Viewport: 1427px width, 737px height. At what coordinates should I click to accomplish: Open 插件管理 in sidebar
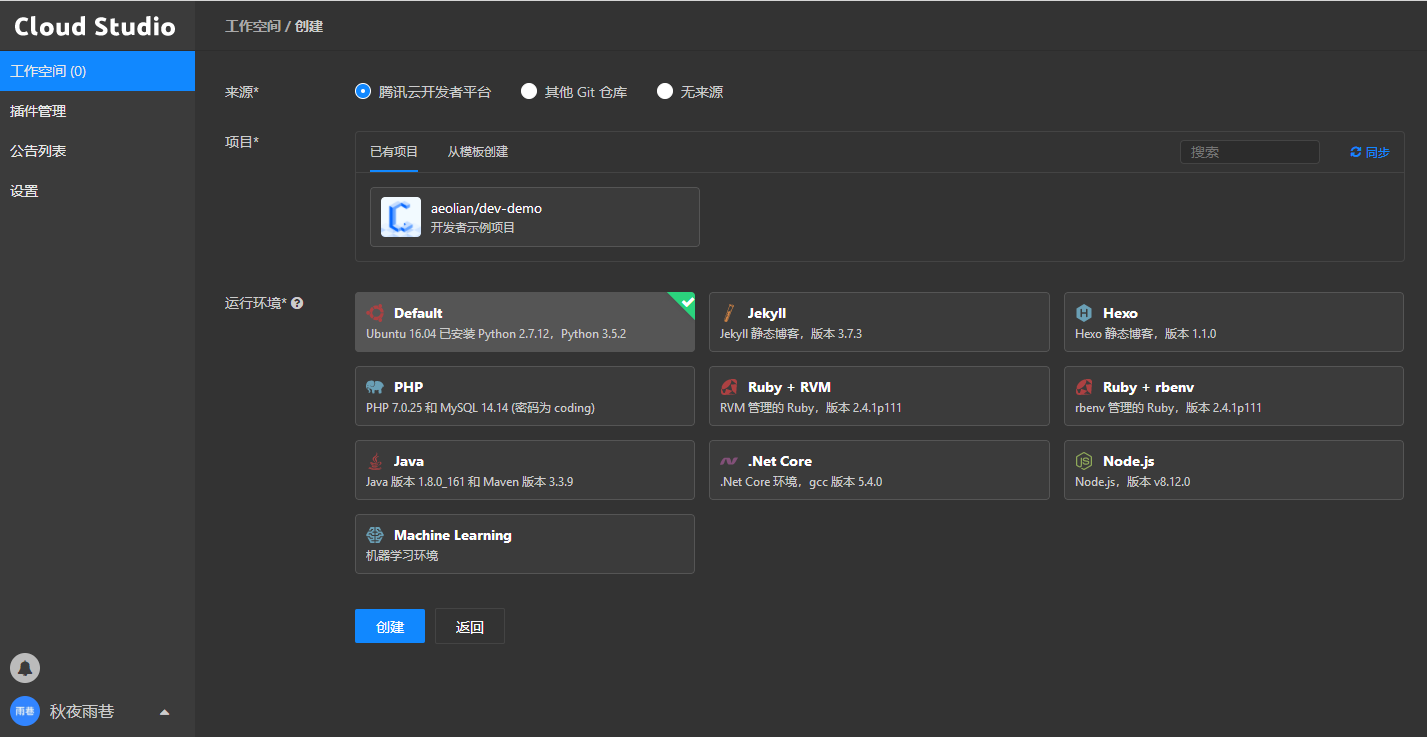(x=97, y=111)
